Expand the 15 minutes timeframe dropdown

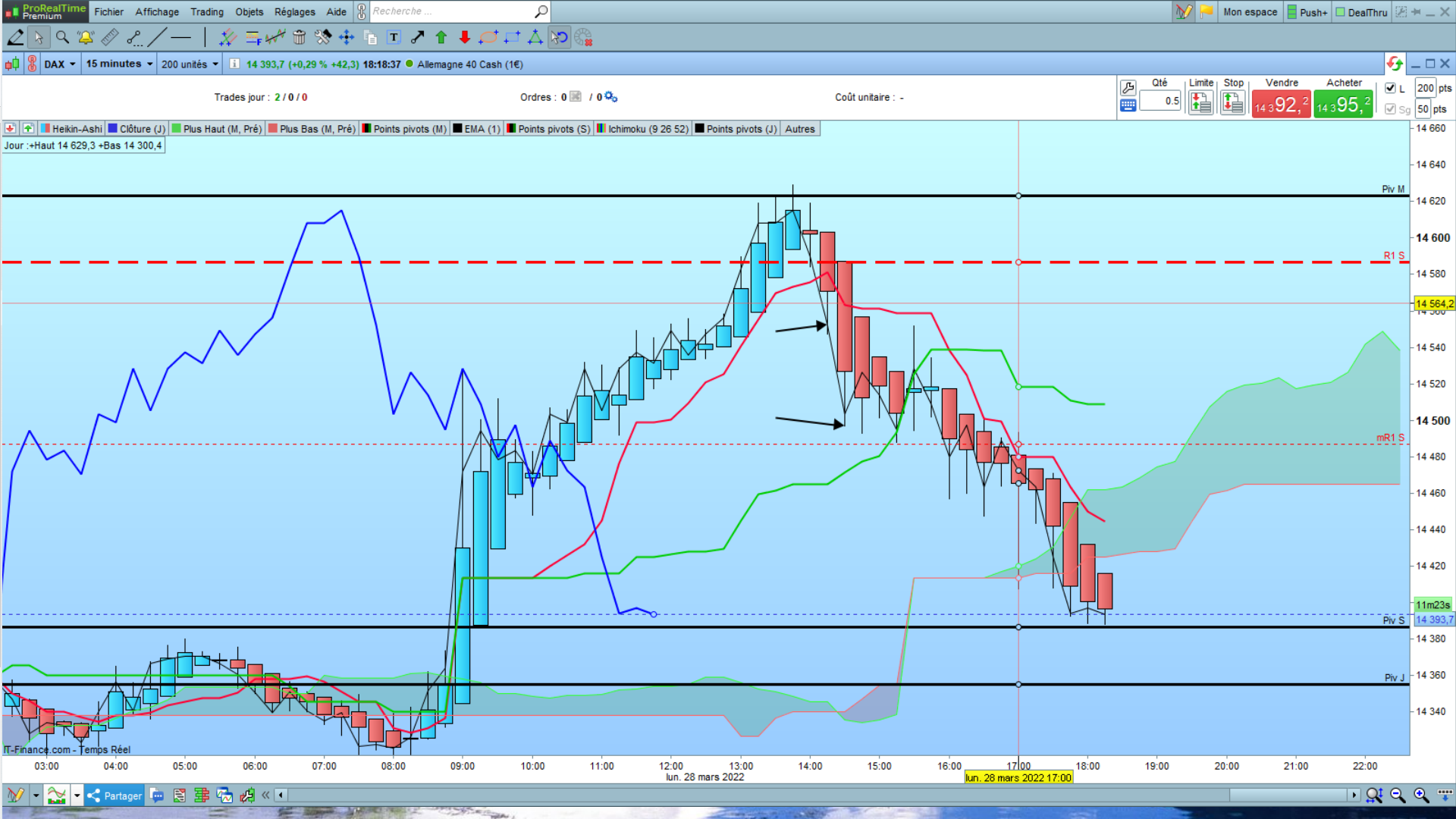click(119, 64)
